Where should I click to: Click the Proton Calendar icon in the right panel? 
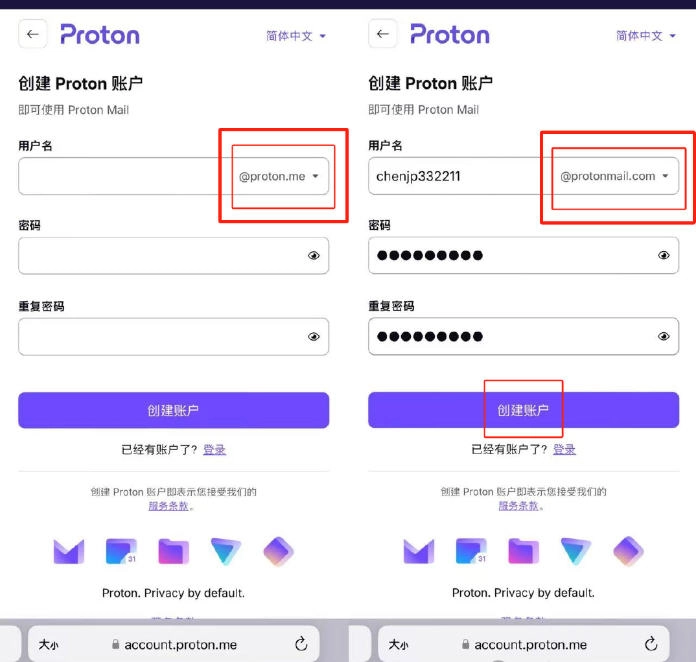tap(471, 551)
